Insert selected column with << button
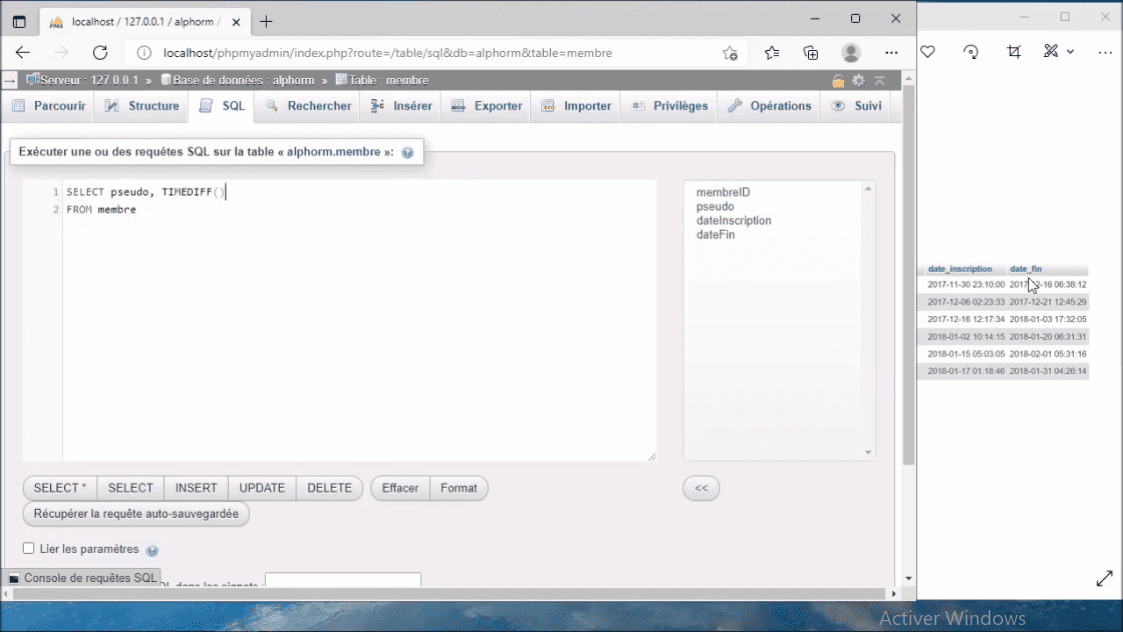Image resolution: width=1123 pixels, height=632 pixels. [x=701, y=488]
